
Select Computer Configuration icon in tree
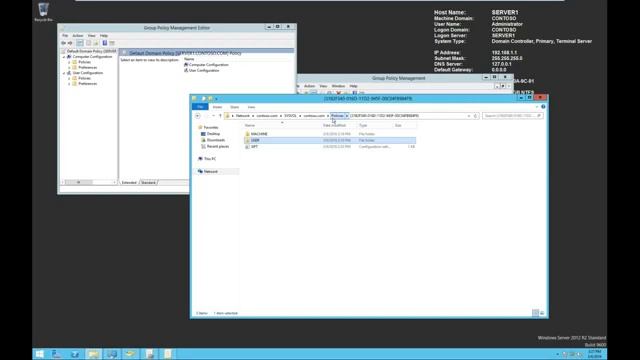click(x=69, y=57)
